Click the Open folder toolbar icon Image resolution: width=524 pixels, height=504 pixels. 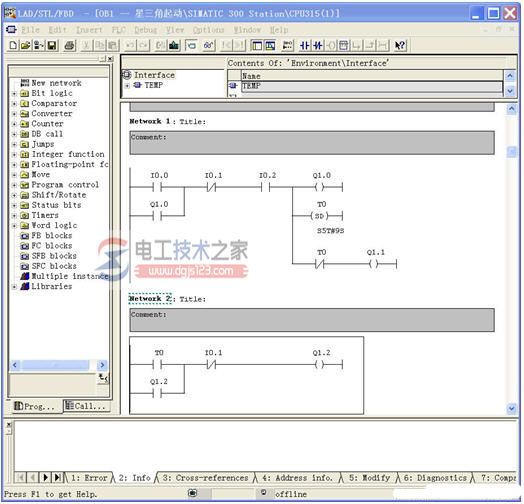[25, 45]
